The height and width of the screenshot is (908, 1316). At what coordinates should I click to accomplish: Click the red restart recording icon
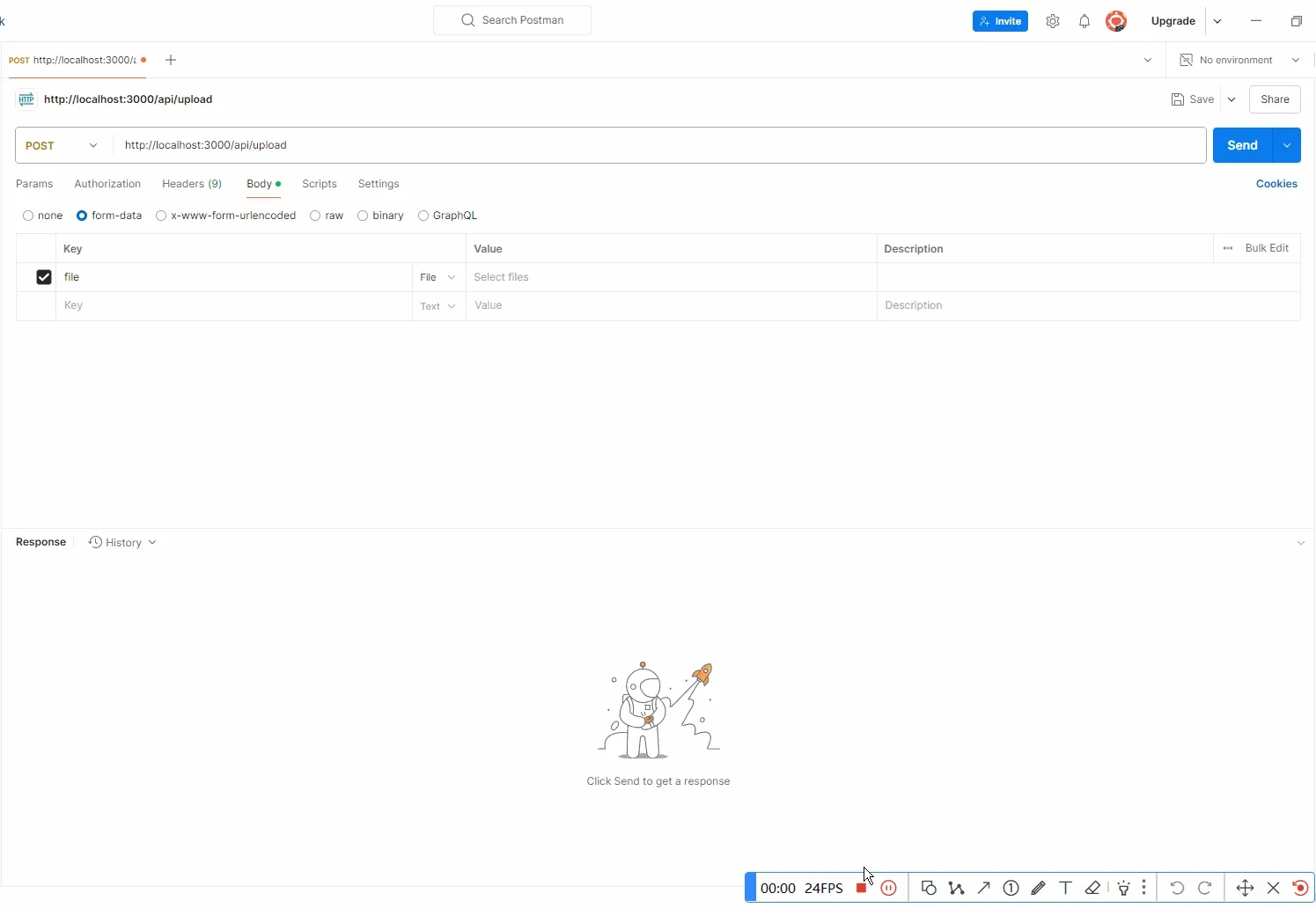pos(1301,888)
